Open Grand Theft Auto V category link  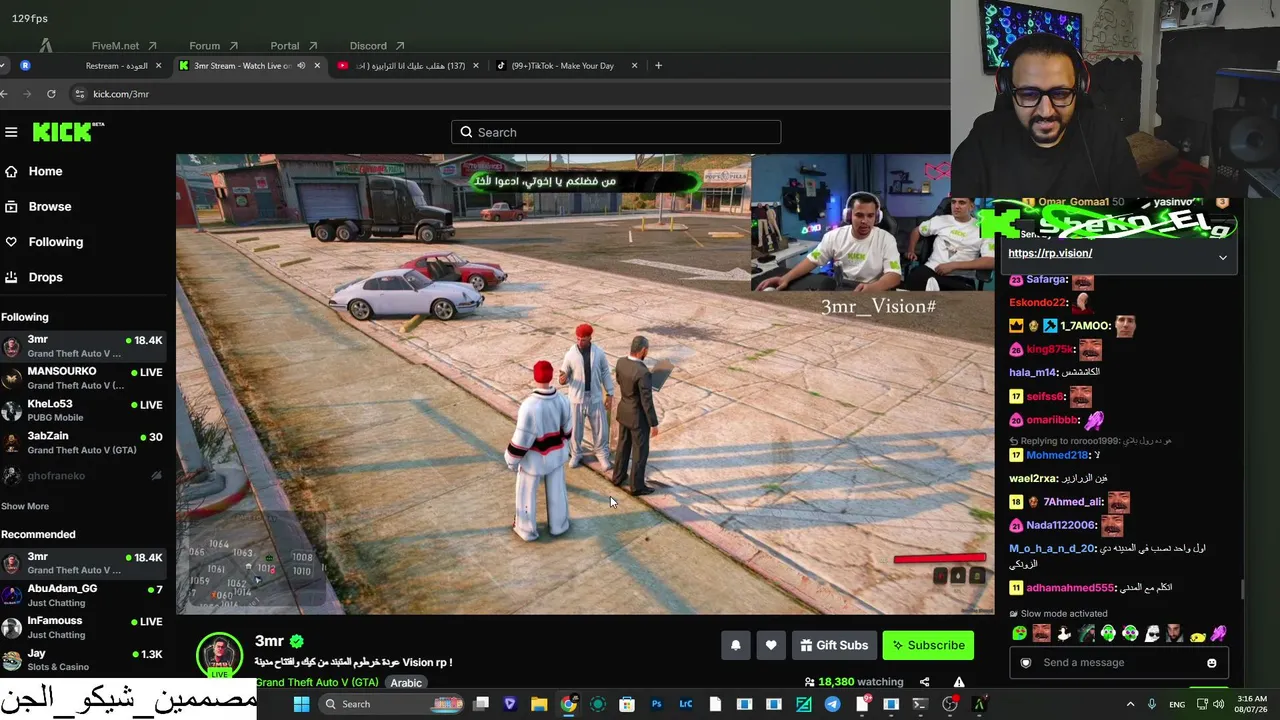coord(317,683)
